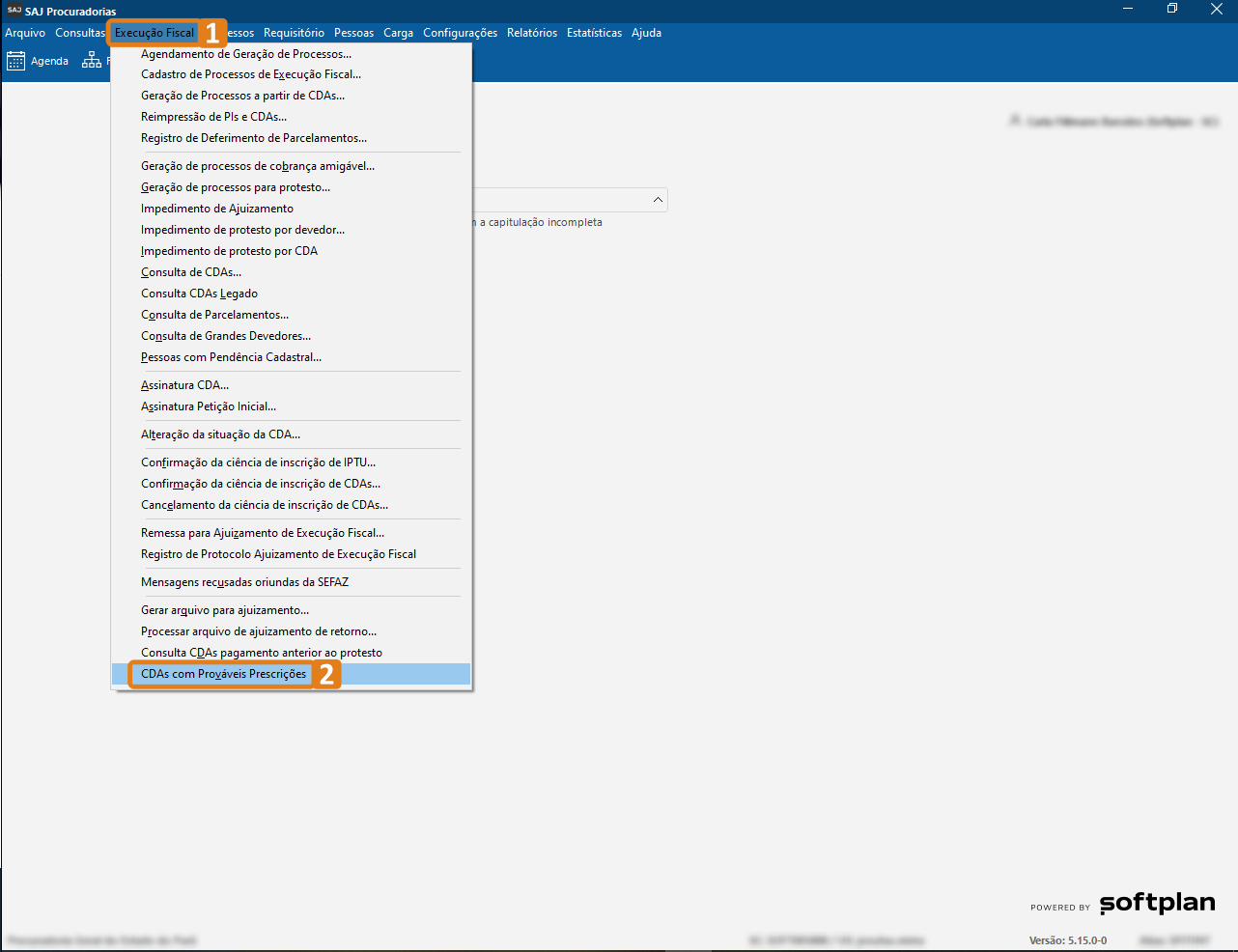This screenshot has height=952, width=1238.
Task: Select Consulta de CDAs menu entry
Action: 191,272
